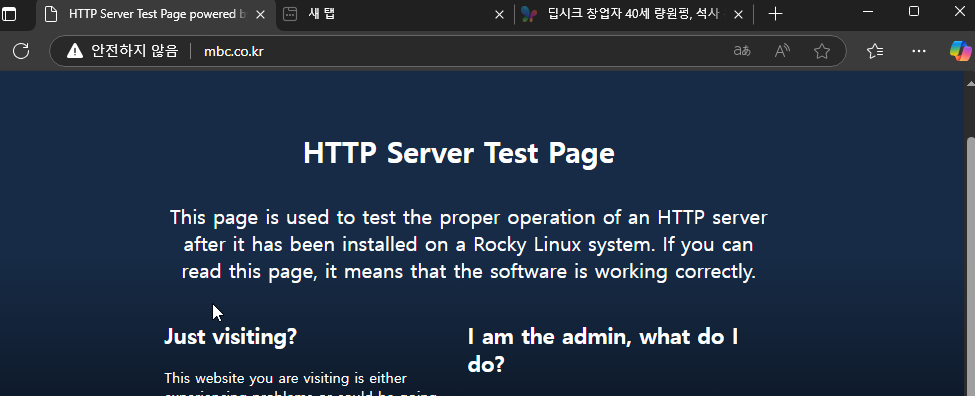The height and width of the screenshot is (396, 975).
Task: Close the 새 탭 tab
Action: (499, 14)
